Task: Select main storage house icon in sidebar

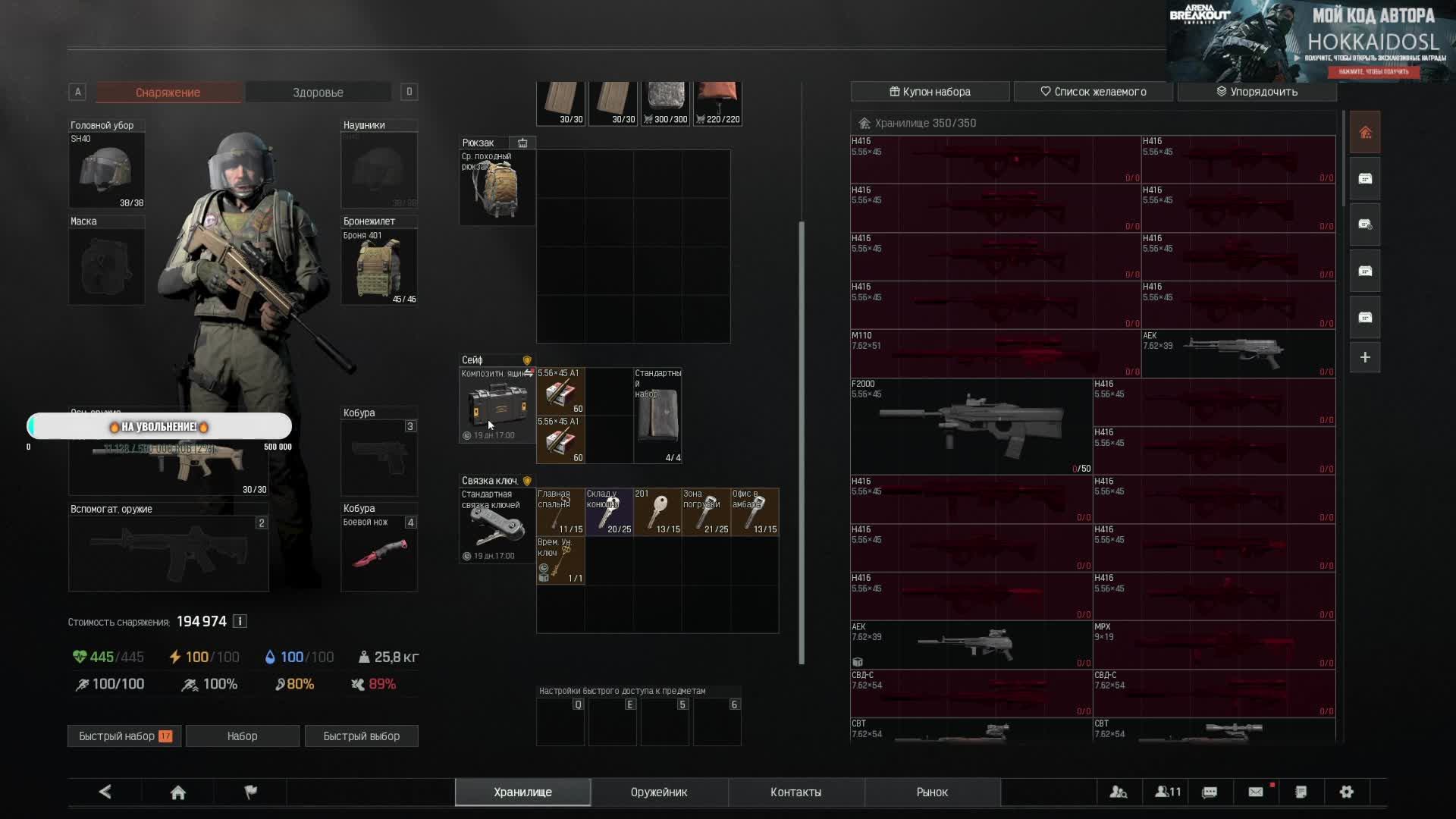Action: tap(1365, 133)
